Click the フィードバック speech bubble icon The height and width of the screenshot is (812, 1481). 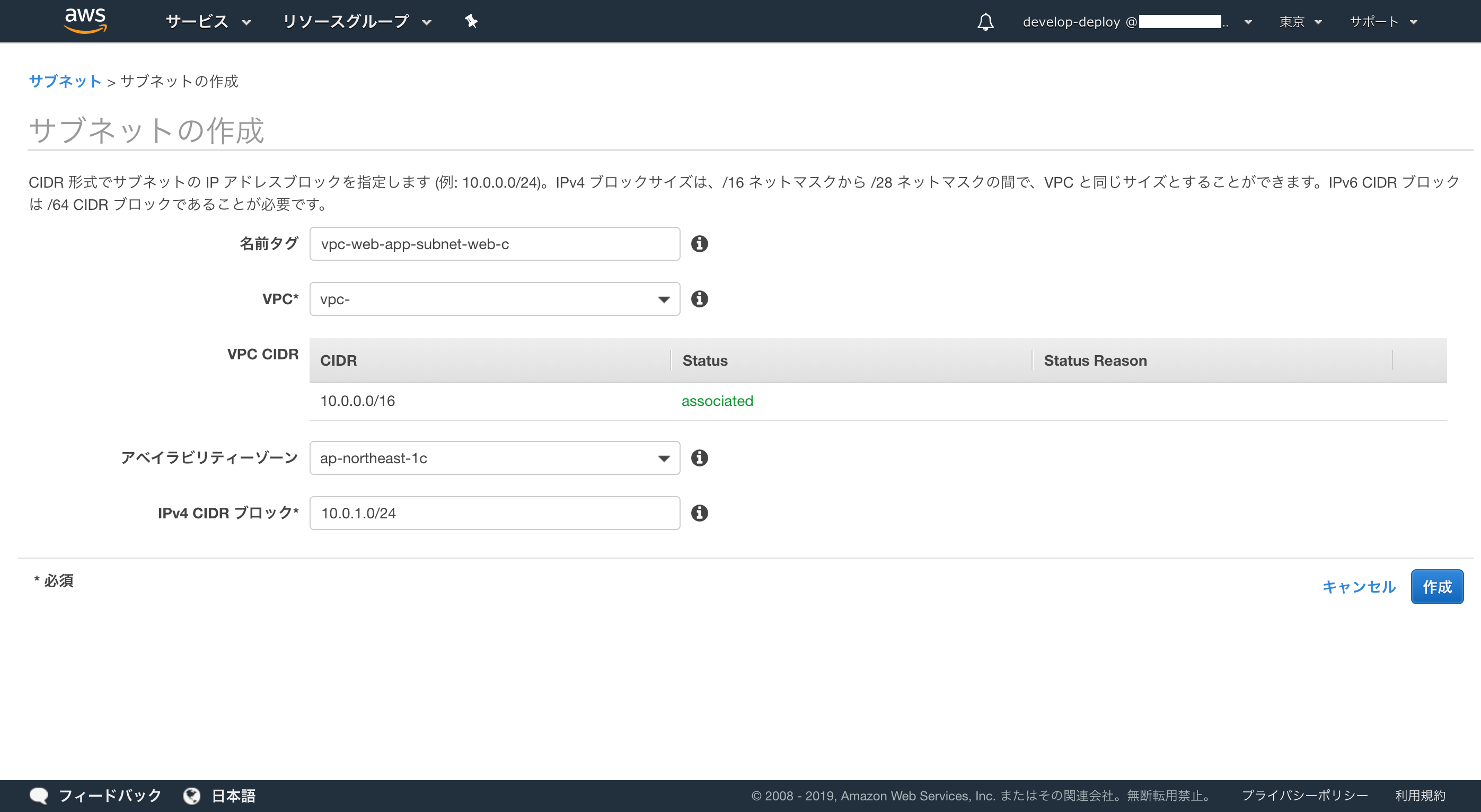click(39, 796)
